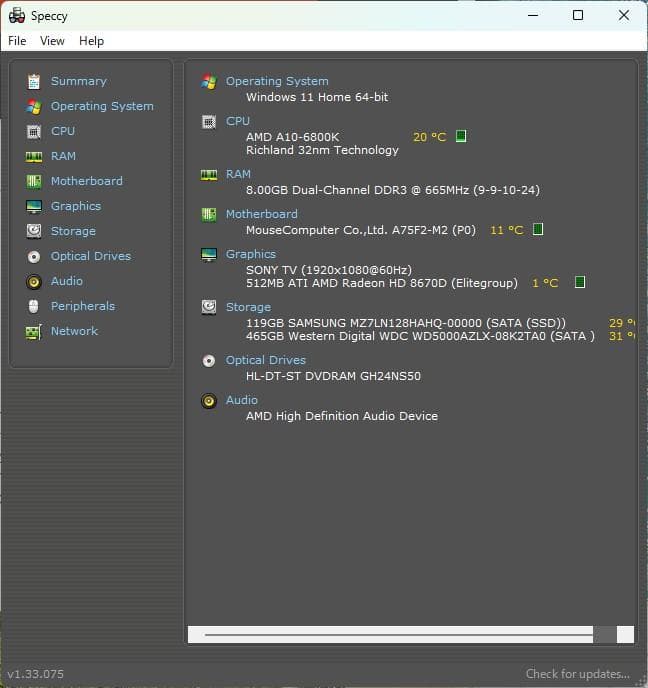Screen dimensions: 648x688
Task: Click Check for updates link
Action: (x=577, y=674)
